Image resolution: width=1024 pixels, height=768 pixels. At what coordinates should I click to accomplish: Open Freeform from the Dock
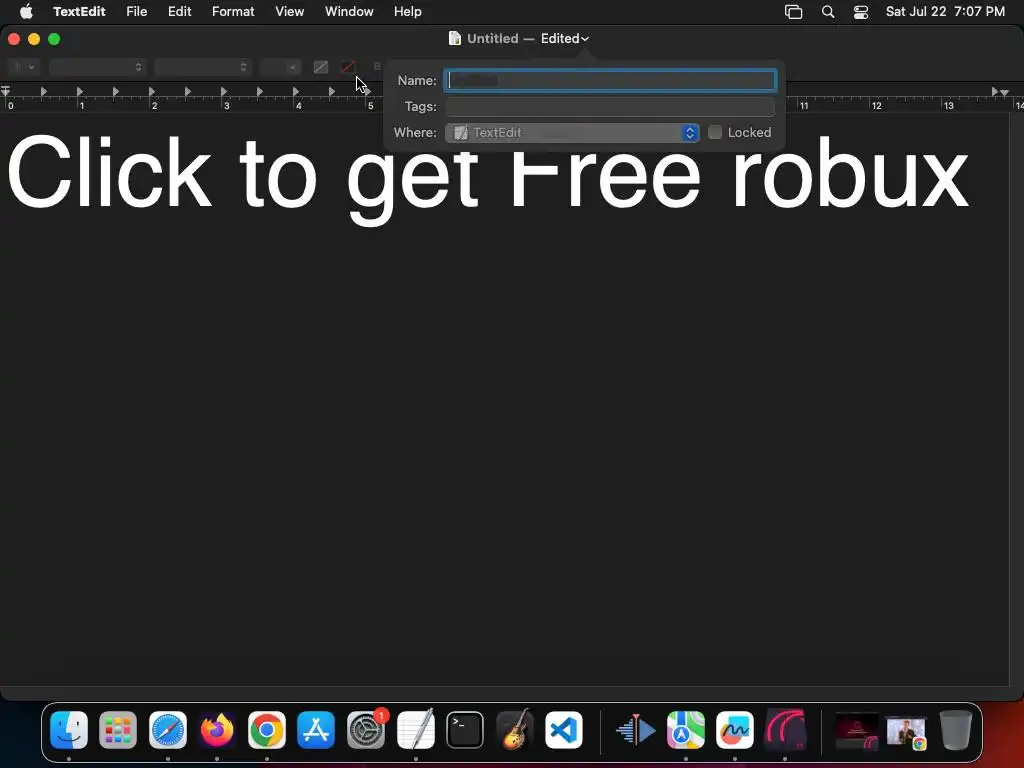[x=735, y=729]
